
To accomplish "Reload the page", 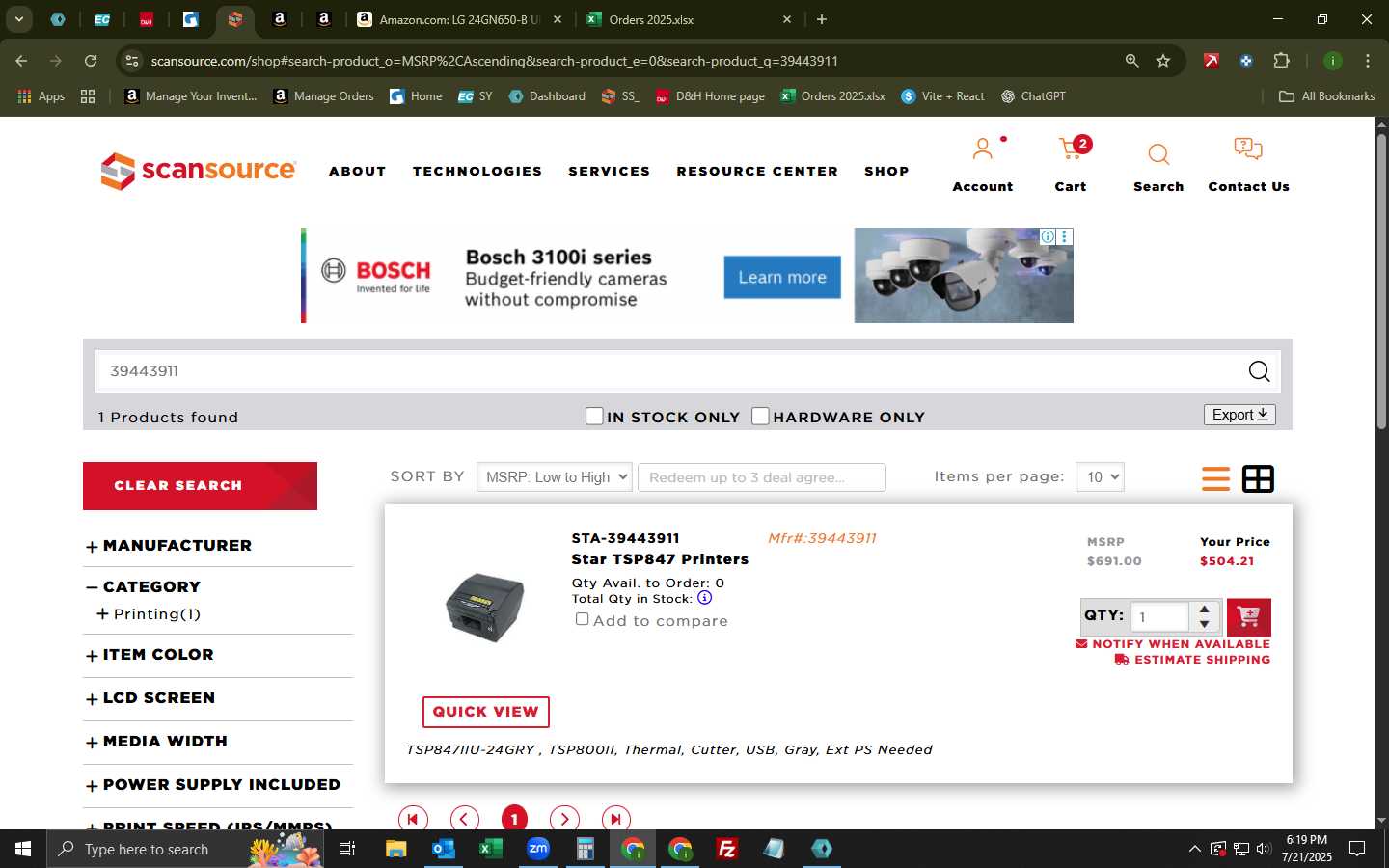I will [91, 61].
